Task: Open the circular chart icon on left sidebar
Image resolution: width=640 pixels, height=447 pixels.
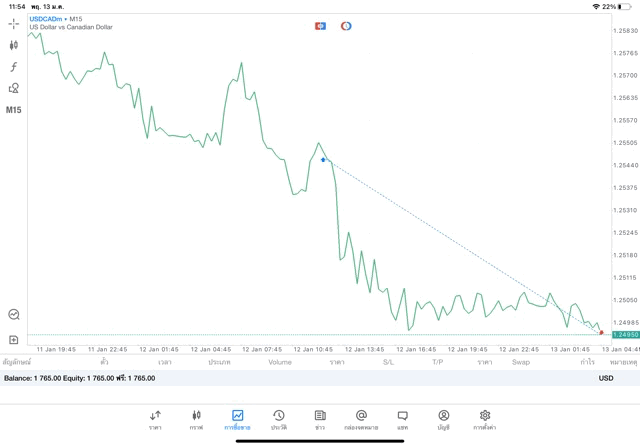Action: tap(14, 315)
